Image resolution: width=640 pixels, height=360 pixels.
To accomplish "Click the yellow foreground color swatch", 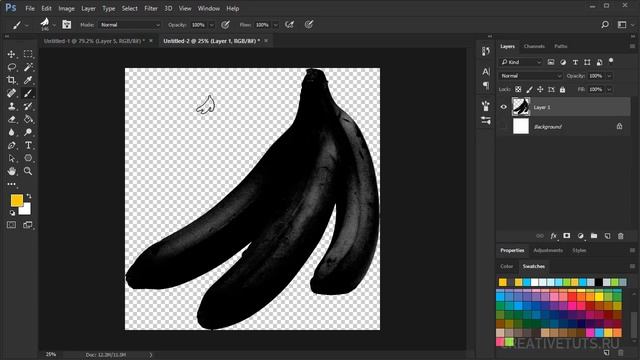I will pos(17,200).
